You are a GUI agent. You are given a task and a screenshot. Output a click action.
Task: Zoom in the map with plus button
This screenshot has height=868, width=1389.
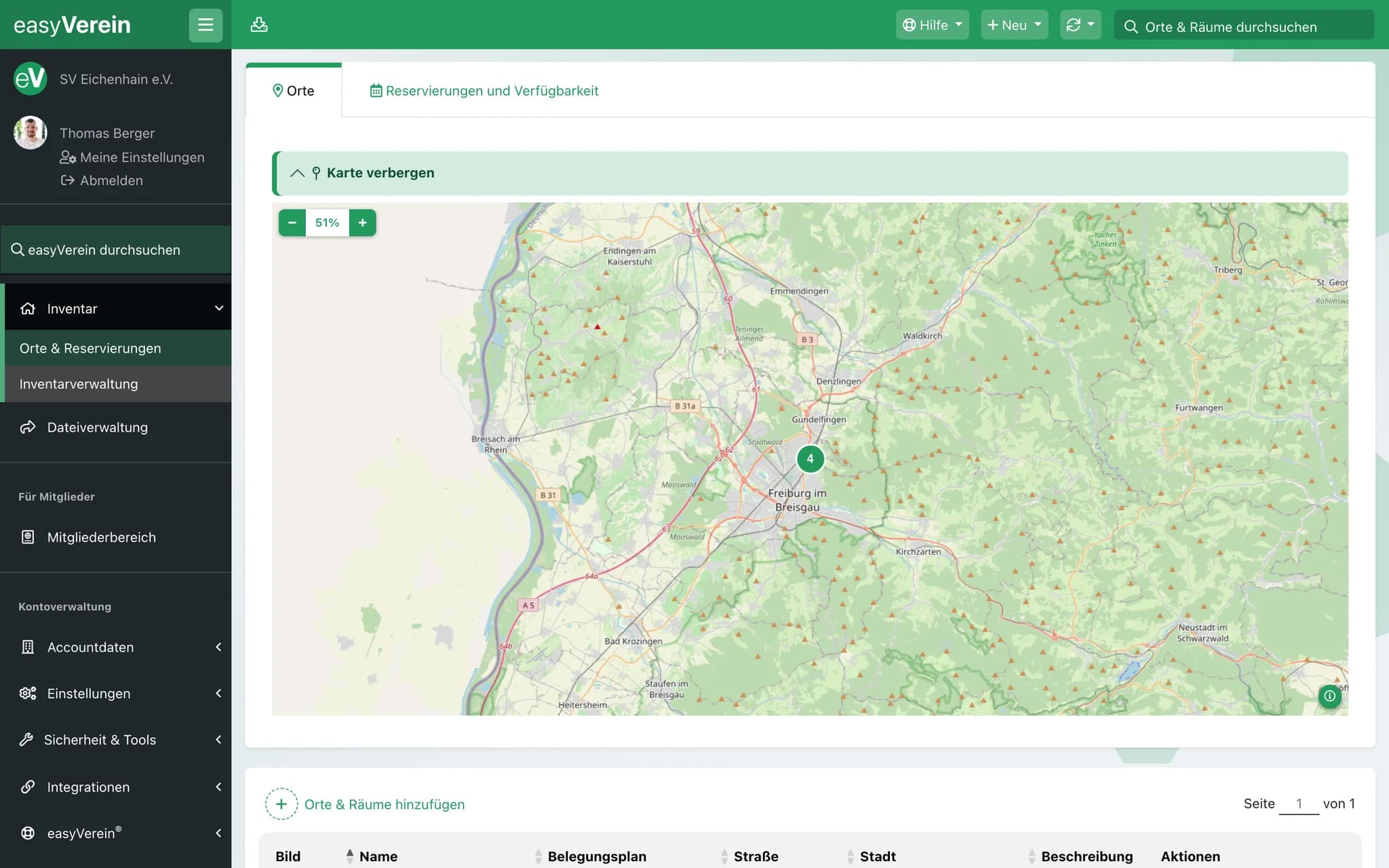click(363, 222)
